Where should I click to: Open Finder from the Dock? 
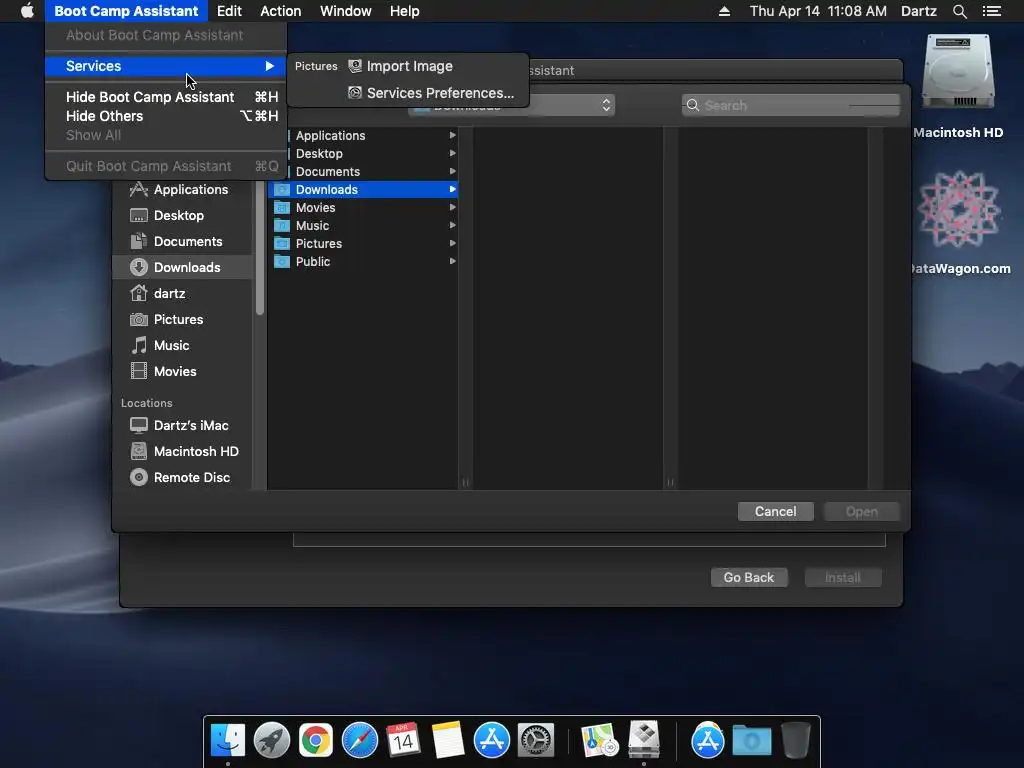tap(228, 741)
